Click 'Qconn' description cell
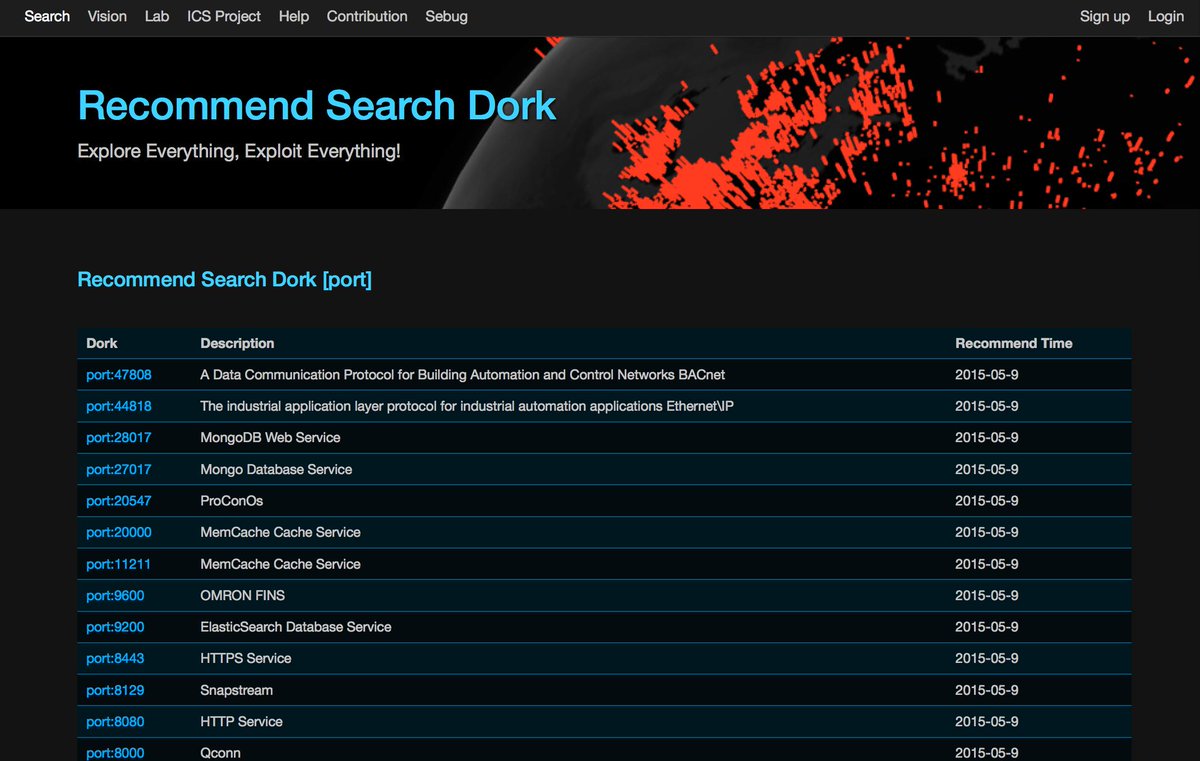1200x761 pixels. point(221,753)
